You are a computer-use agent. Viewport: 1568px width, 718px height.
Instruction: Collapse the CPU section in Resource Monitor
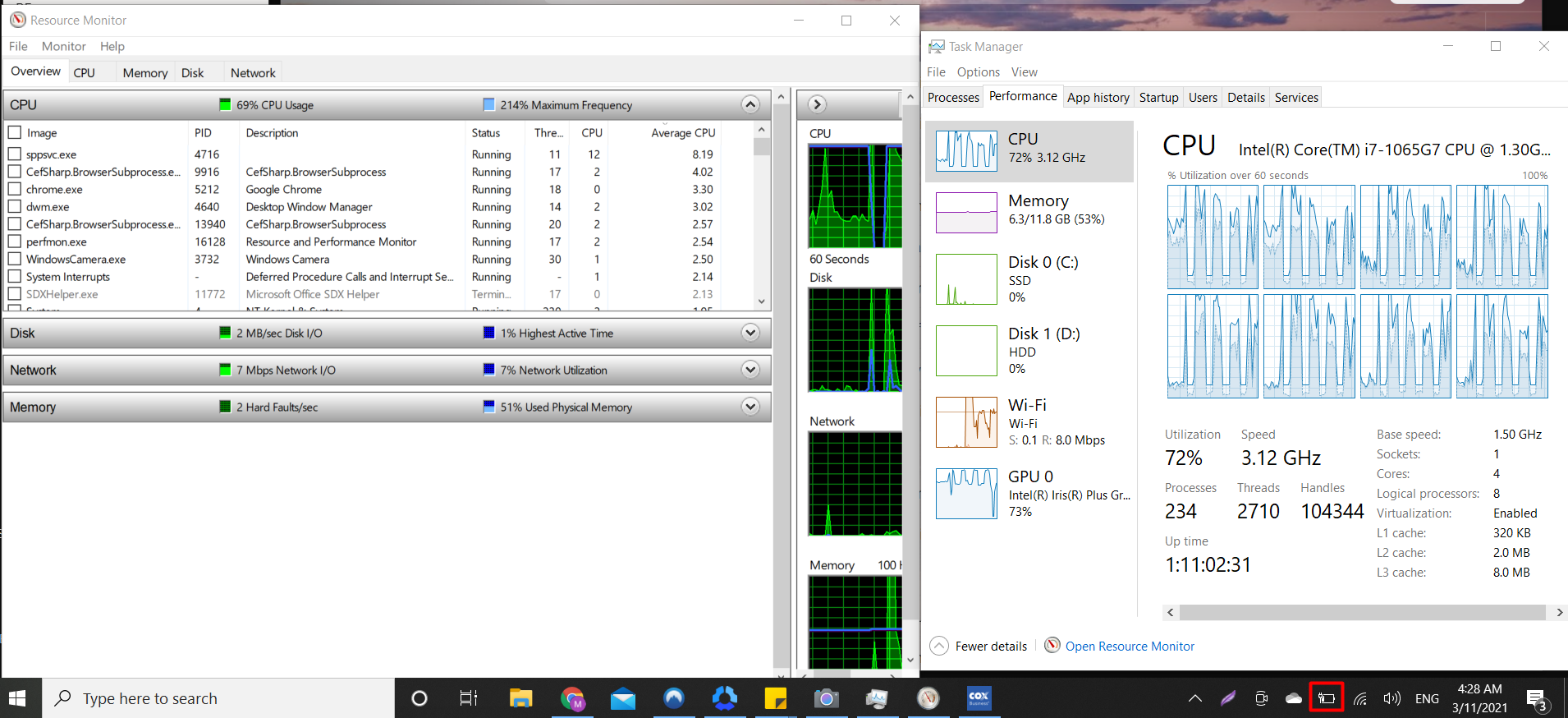tap(750, 104)
